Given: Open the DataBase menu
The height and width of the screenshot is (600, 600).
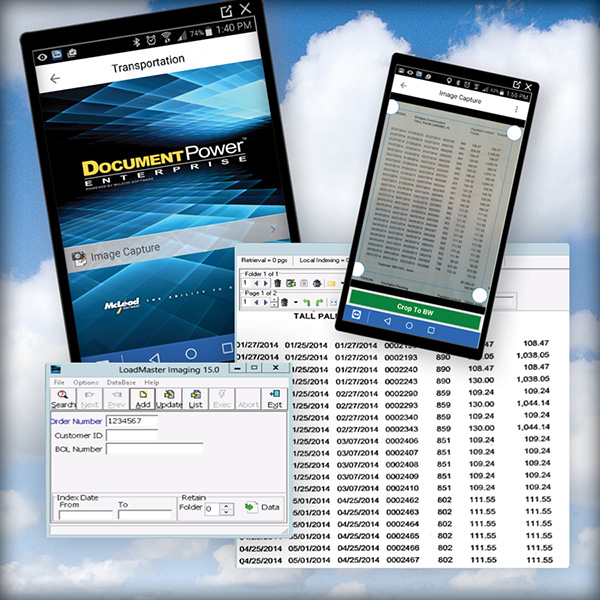Looking at the screenshot, I should click(121, 382).
